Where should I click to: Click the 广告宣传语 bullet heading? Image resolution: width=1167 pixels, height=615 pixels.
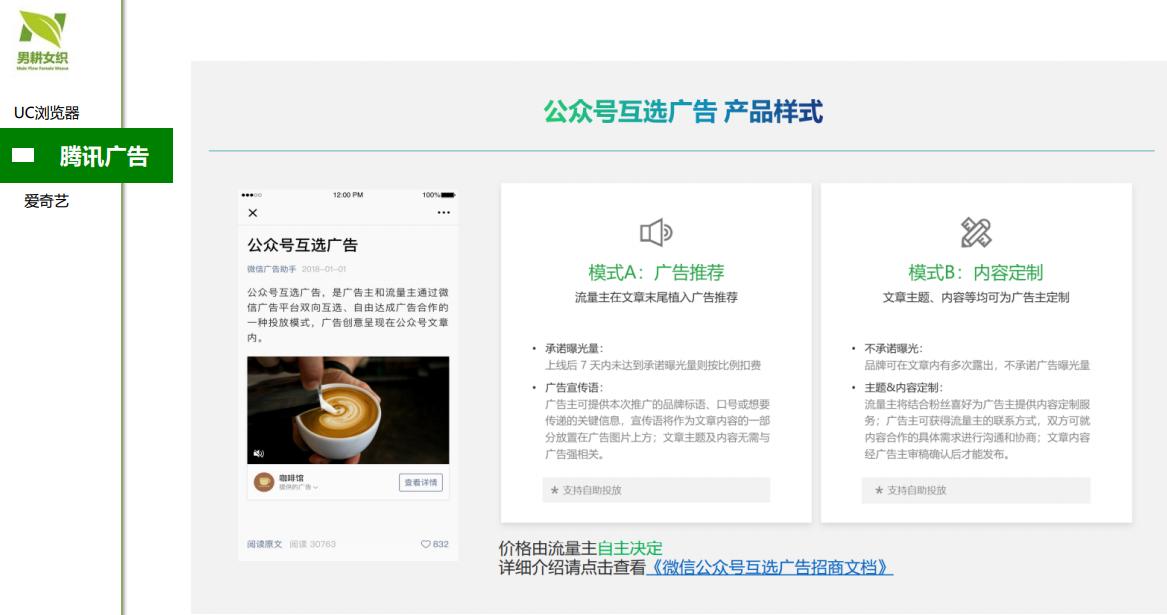(x=573, y=387)
